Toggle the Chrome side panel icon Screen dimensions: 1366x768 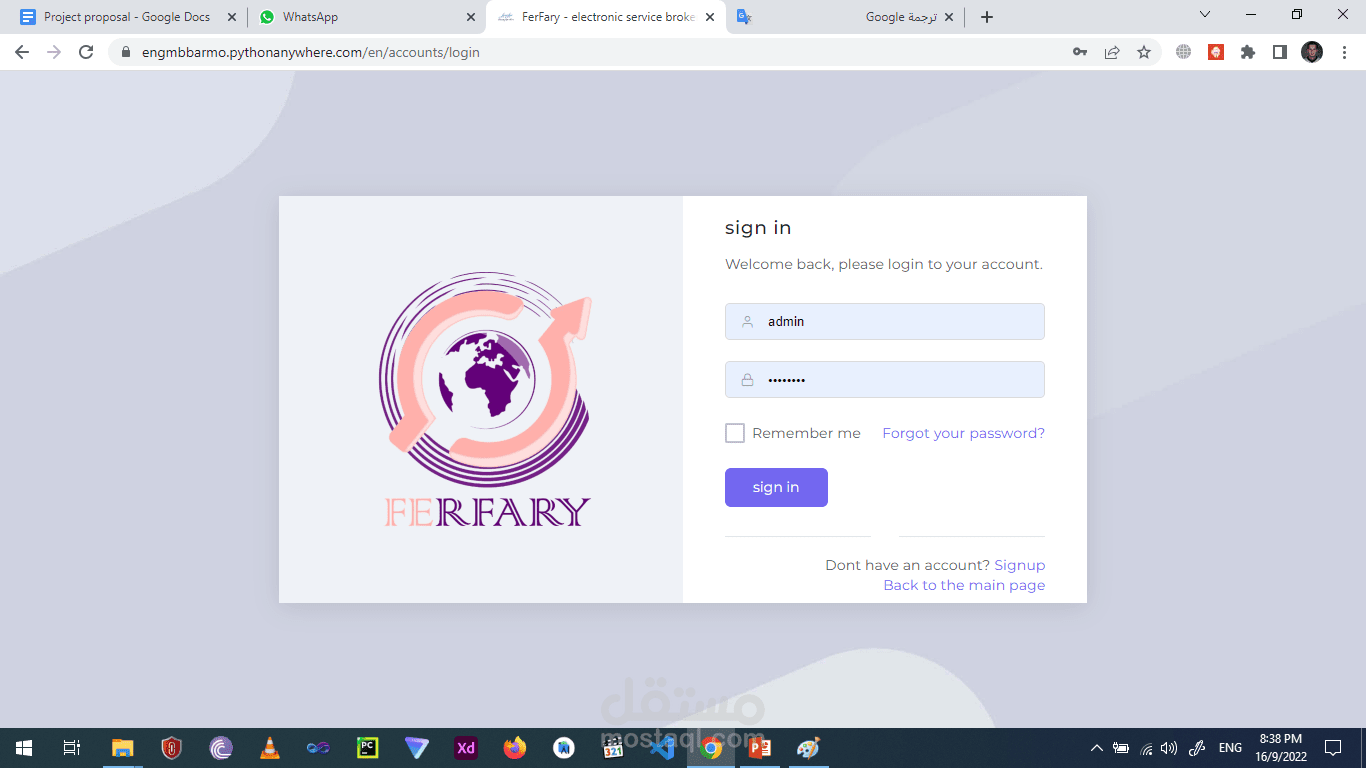pyautogui.click(x=1280, y=52)
